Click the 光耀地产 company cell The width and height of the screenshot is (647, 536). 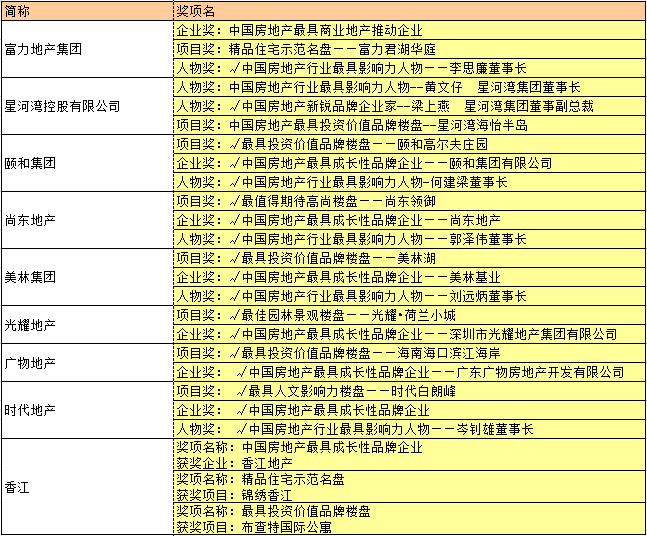(87, 325)
